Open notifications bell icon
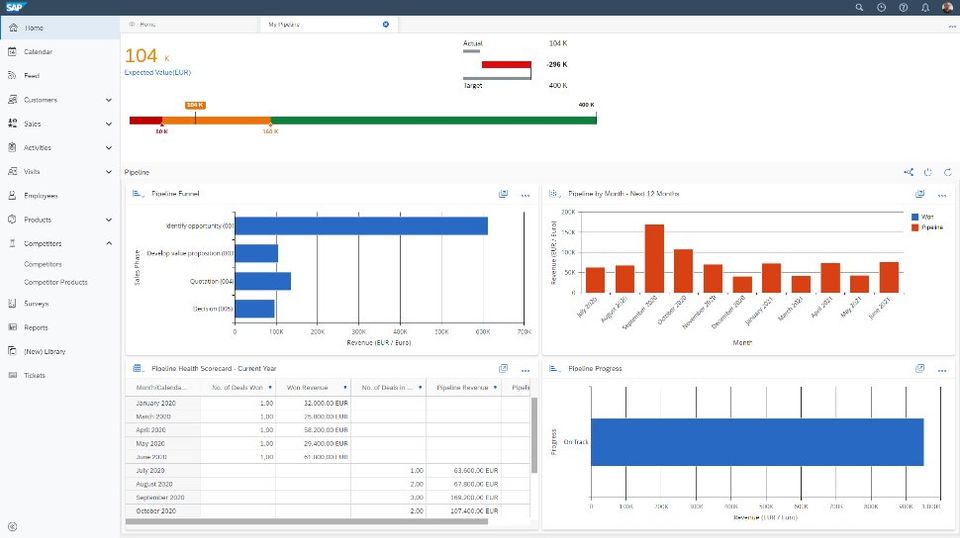Viewport: 960px width, 538px height. (x=925, y=7)
